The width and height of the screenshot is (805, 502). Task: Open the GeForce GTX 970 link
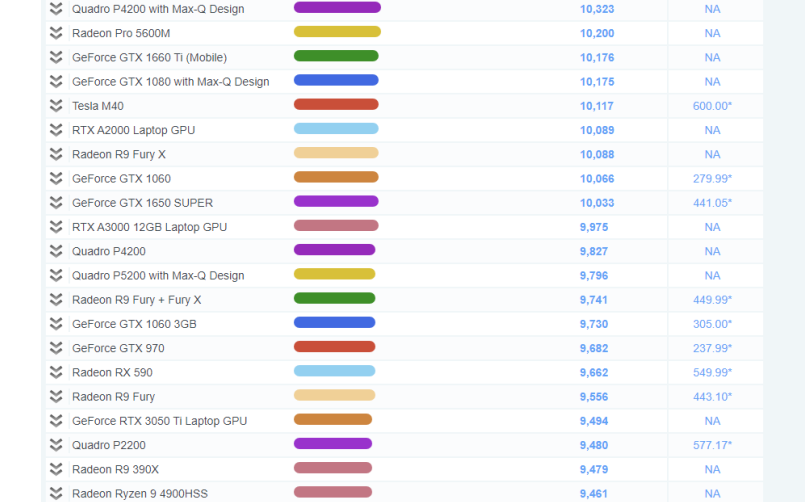pos(118,348)
